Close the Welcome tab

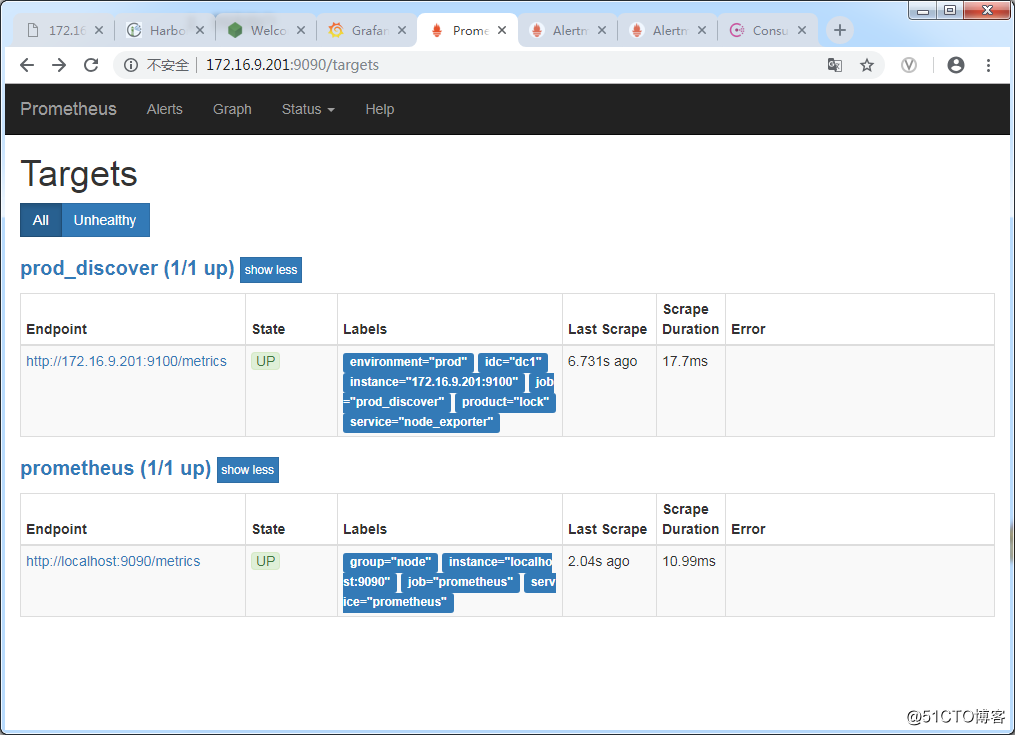[301, 30]
